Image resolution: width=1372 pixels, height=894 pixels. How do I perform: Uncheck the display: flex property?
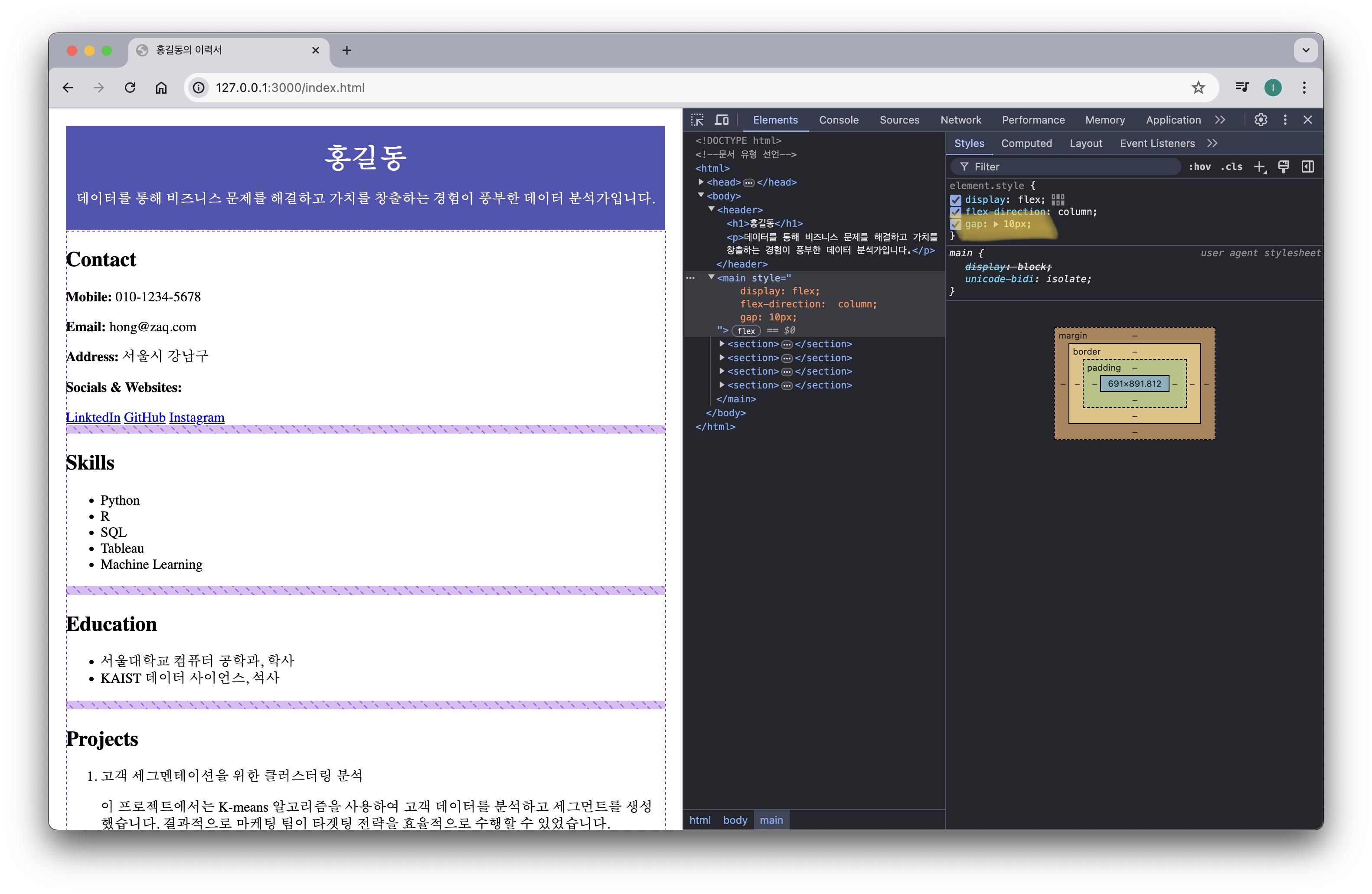(x=956, y=200)
